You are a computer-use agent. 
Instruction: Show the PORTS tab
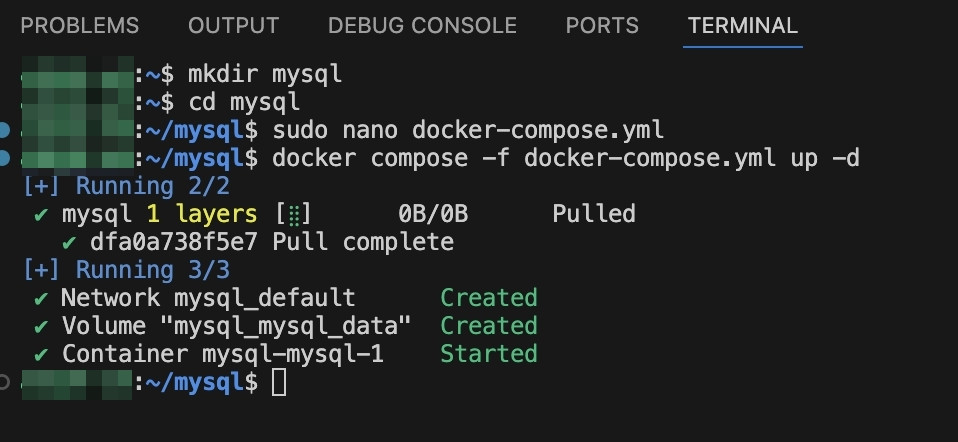point(602,26)
